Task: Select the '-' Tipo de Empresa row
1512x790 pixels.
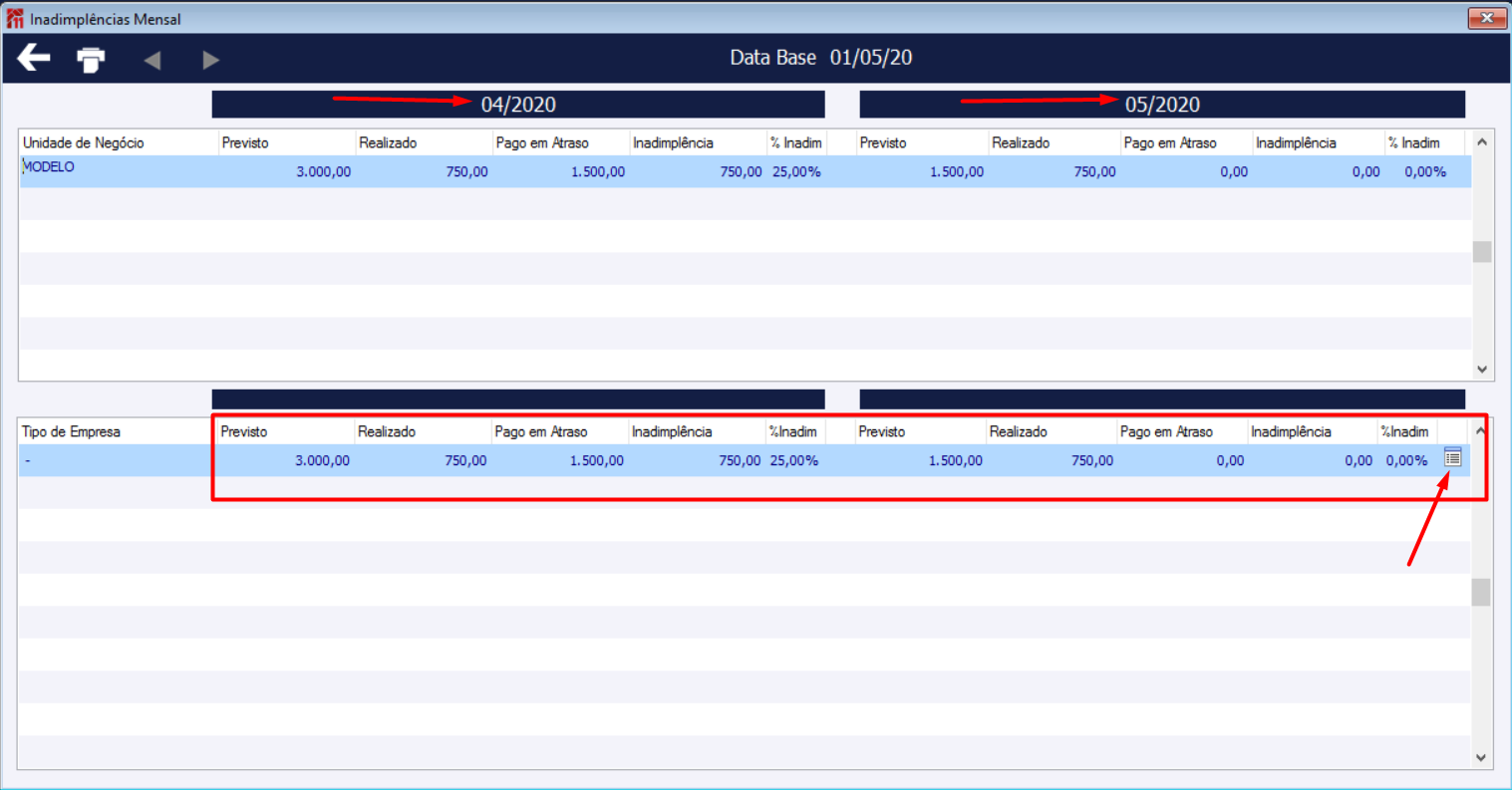Action: coord(744,460)
